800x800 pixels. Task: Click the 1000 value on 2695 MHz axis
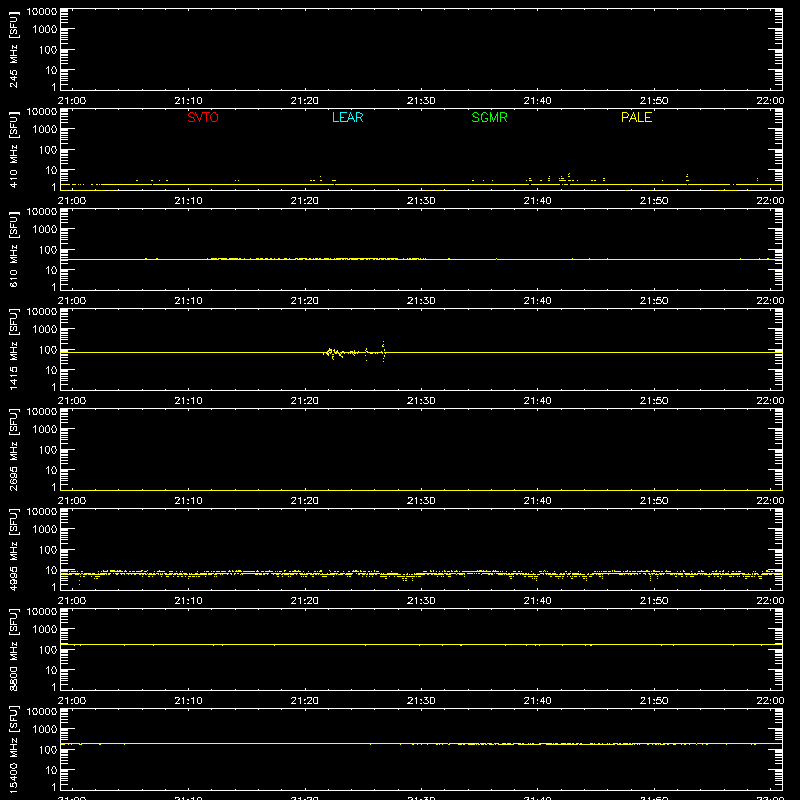tap(45, 430)
